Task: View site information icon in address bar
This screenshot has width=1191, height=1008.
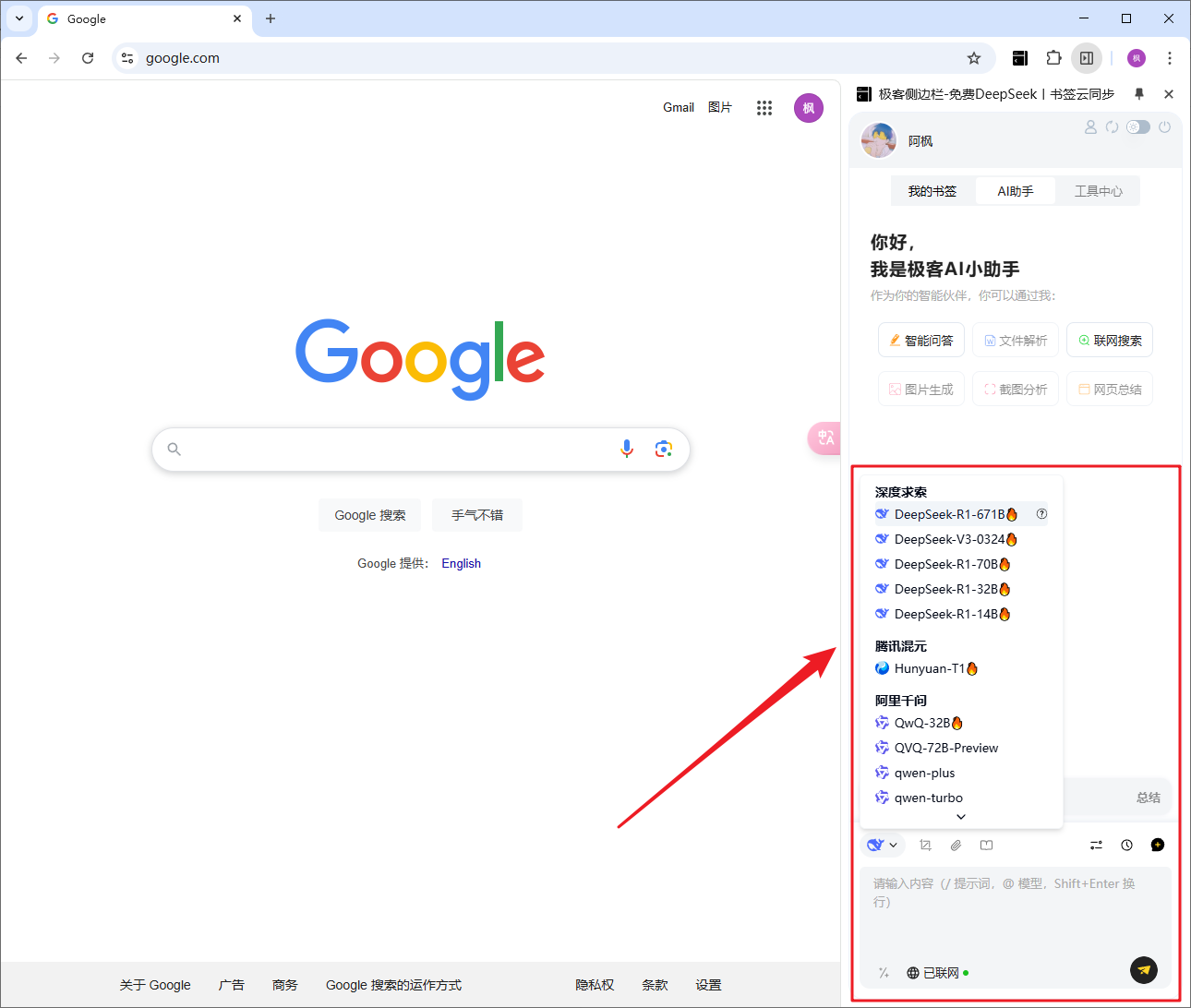Action: (127, 58)
